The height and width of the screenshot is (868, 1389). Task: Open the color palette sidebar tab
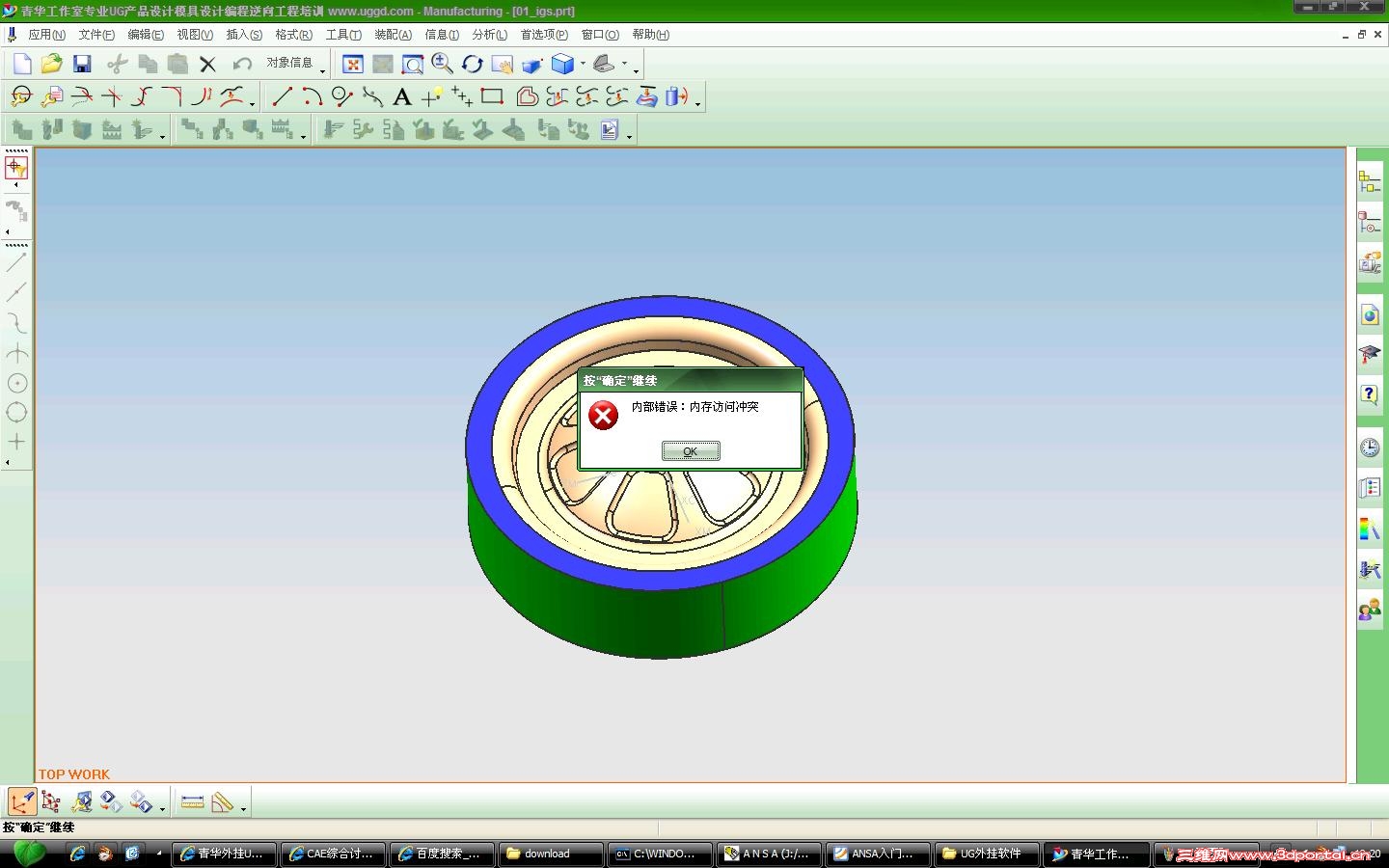[x=1370, y=529]
